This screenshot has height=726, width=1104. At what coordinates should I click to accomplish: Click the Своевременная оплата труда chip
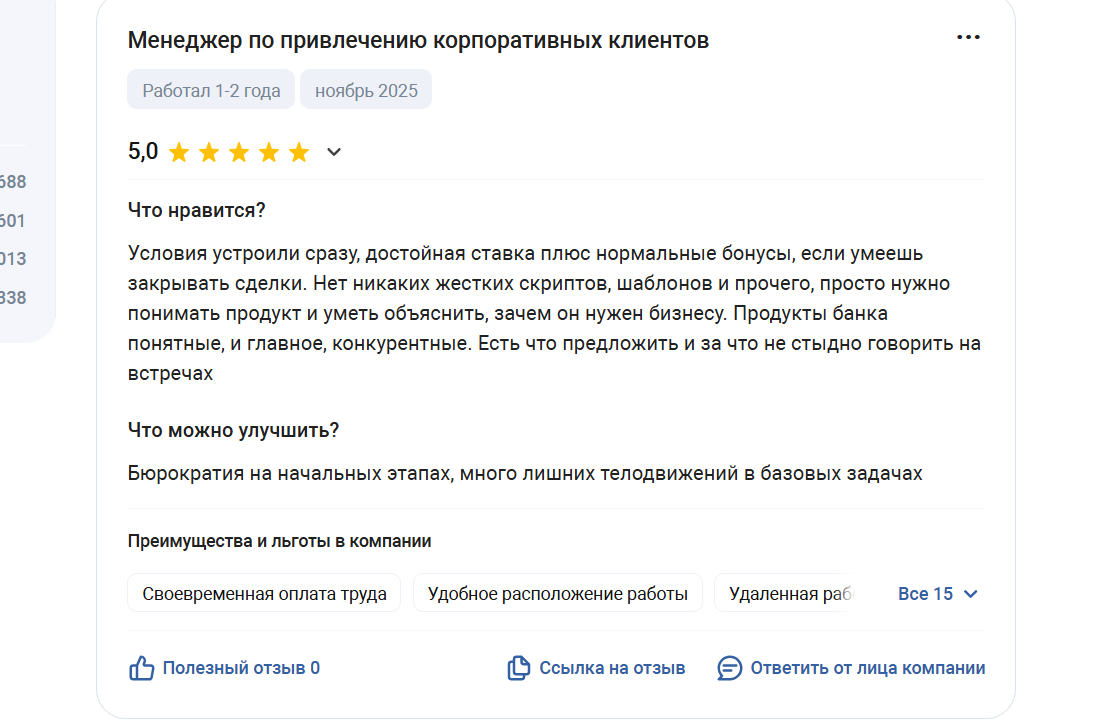point(264,594)
